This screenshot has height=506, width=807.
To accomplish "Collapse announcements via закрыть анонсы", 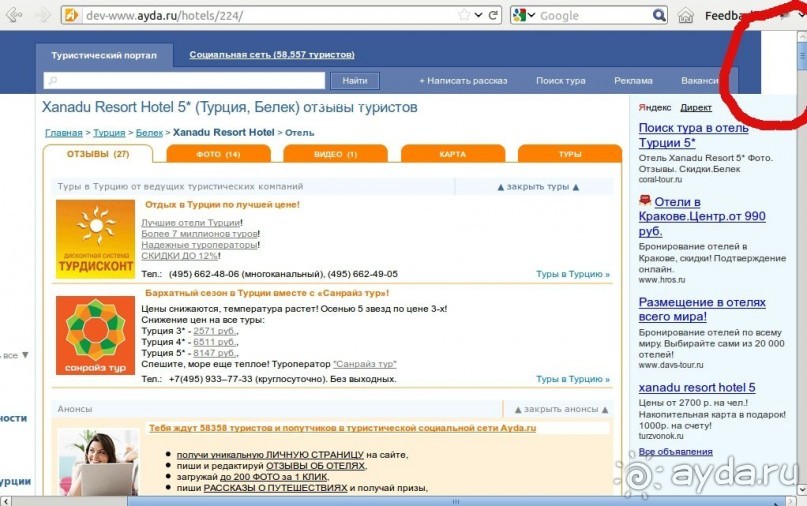I will pos(556,409).
